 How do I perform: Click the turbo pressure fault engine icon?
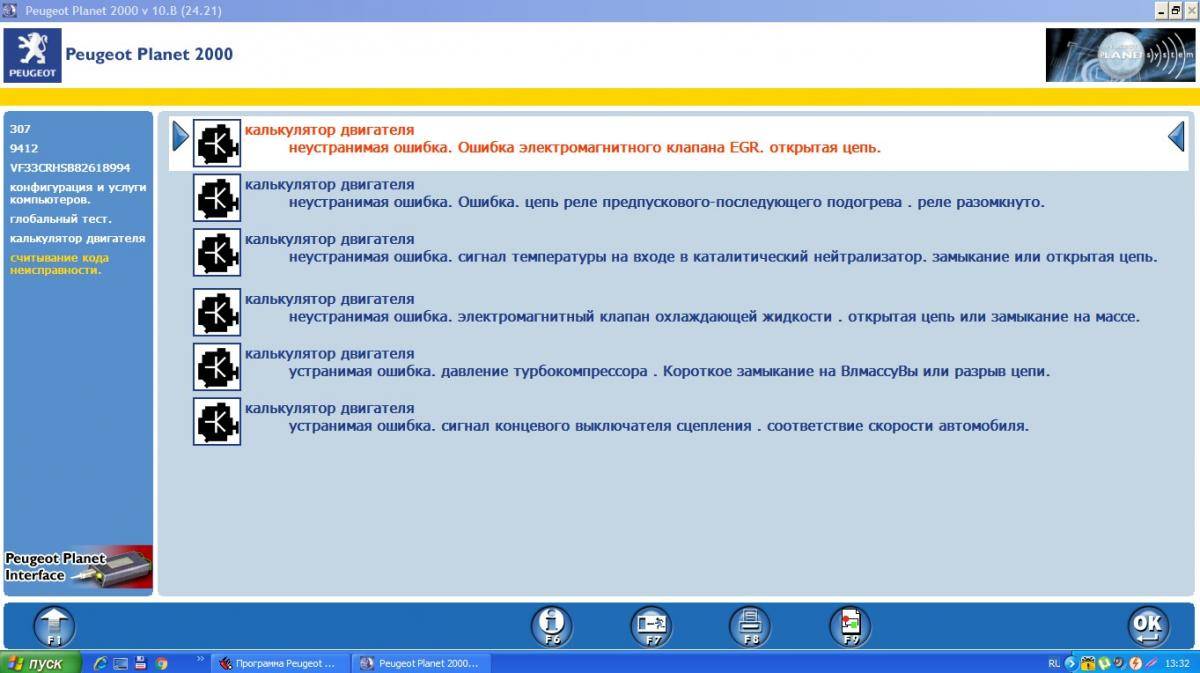pyautogui.click(x=216, y=367)
